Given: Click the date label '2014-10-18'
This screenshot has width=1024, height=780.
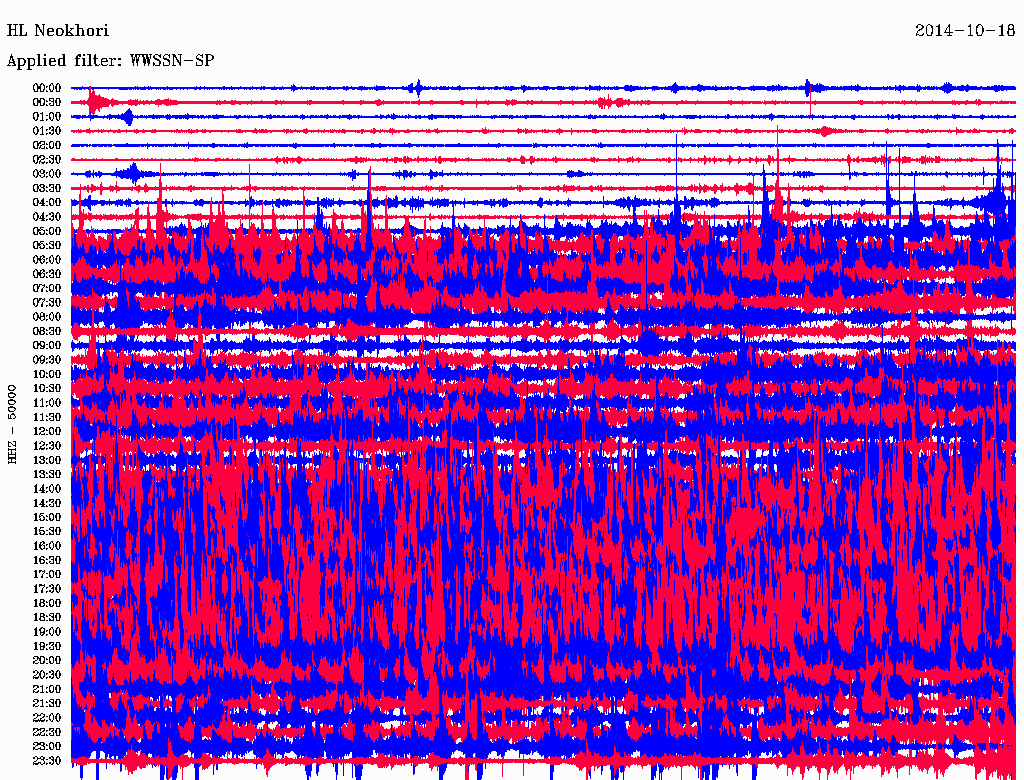Looking at the screenshot, I should click(965, 31).
